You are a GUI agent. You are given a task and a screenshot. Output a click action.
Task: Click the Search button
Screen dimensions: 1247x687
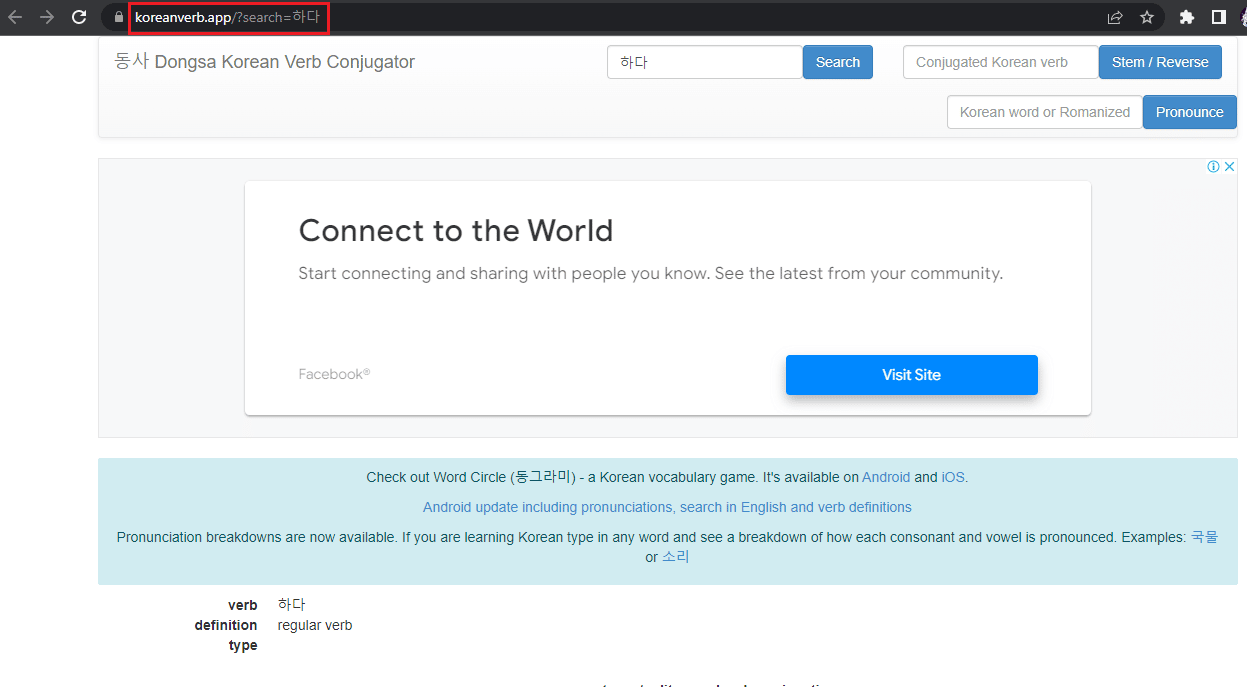(x=838, y=62)
